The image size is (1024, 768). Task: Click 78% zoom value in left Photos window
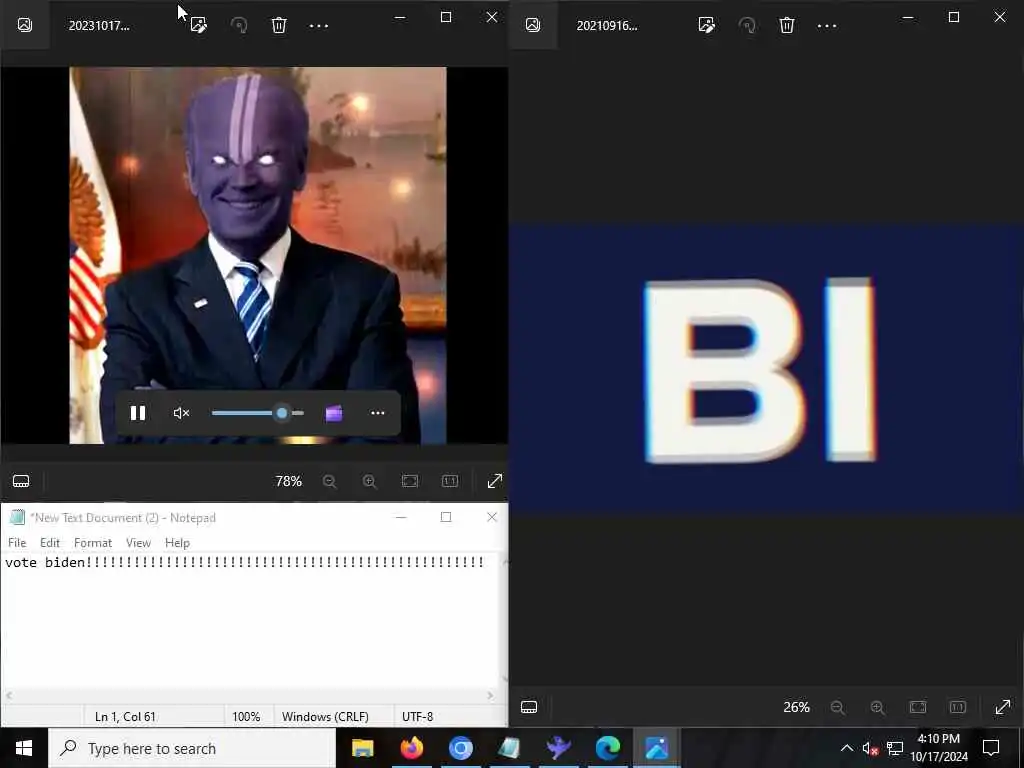click(289, 481)
